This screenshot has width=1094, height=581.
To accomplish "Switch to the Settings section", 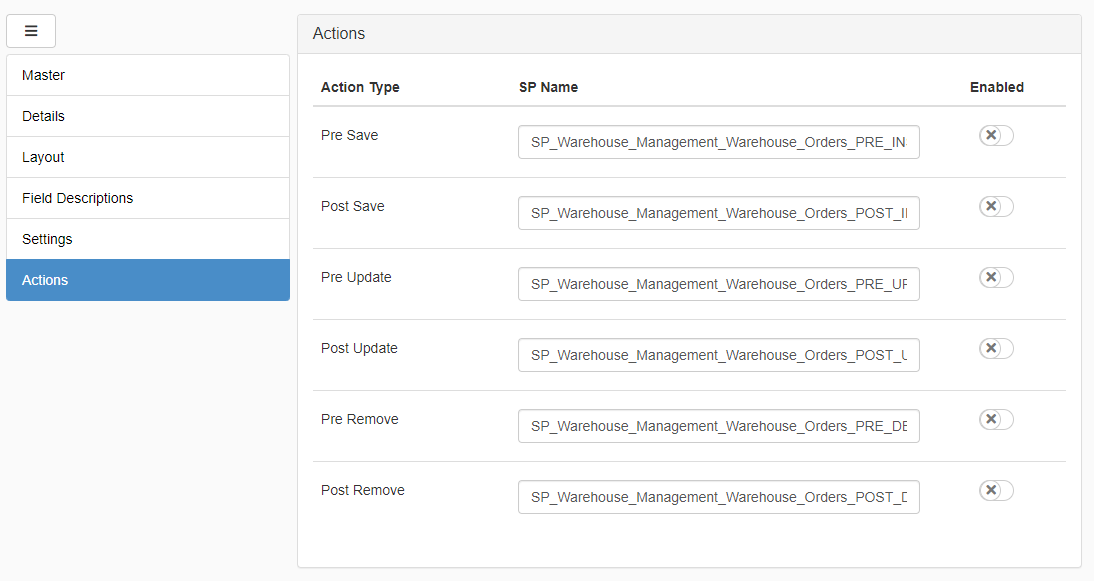I will 147,239.
